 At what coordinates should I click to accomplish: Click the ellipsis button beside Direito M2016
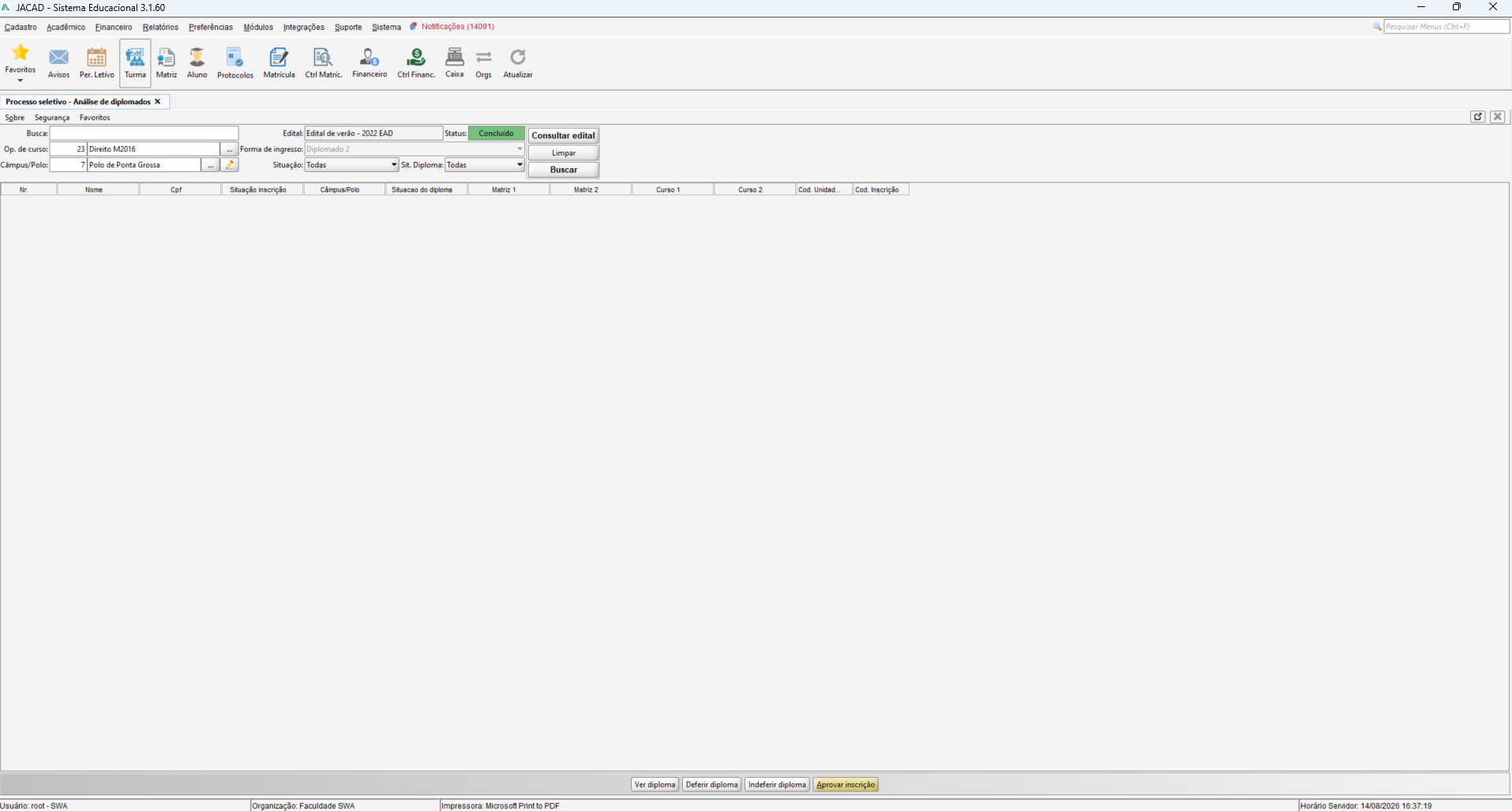230,149
